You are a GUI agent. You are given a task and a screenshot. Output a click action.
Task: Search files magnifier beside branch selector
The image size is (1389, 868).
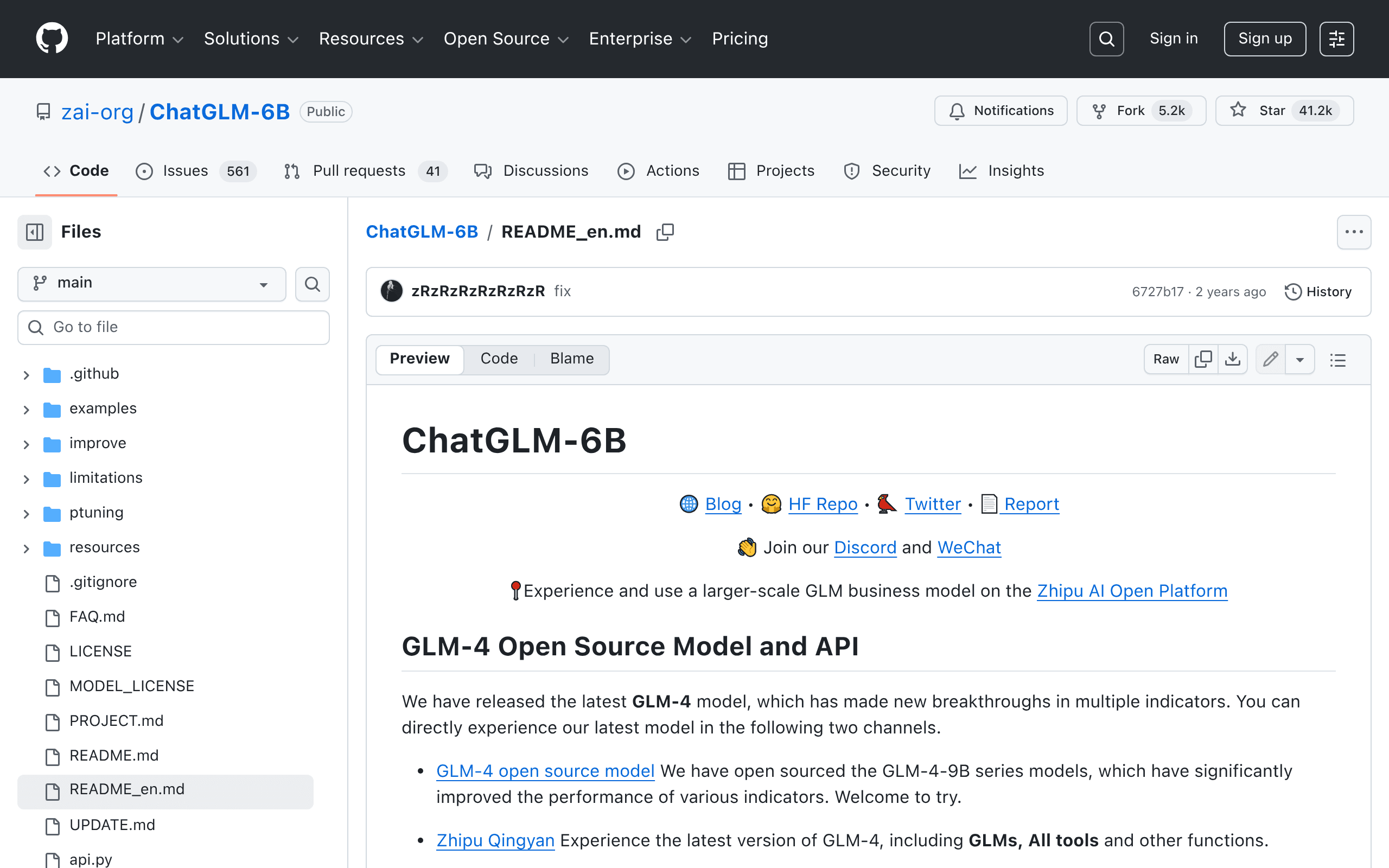click(x=312, y=284)
